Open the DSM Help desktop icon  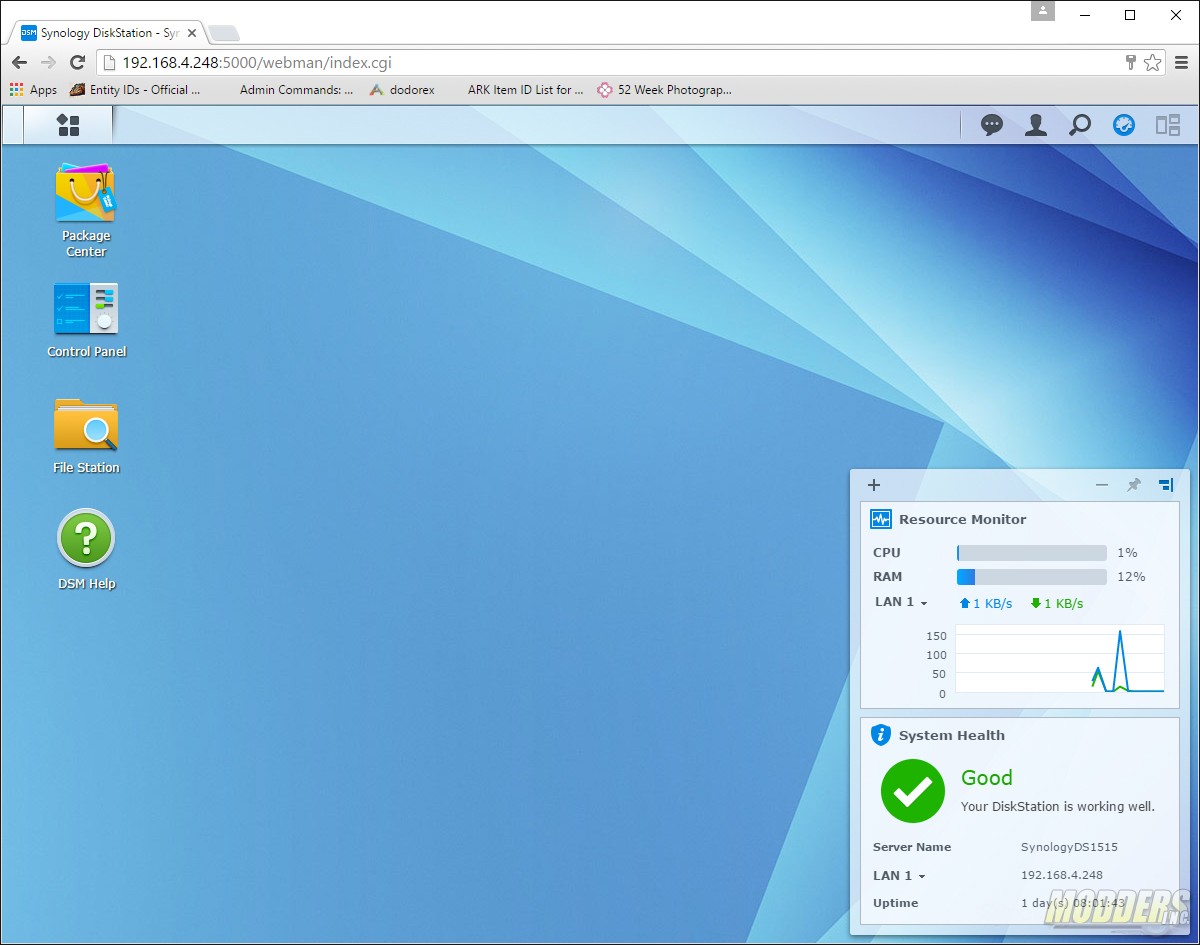[x=86, y=550]
